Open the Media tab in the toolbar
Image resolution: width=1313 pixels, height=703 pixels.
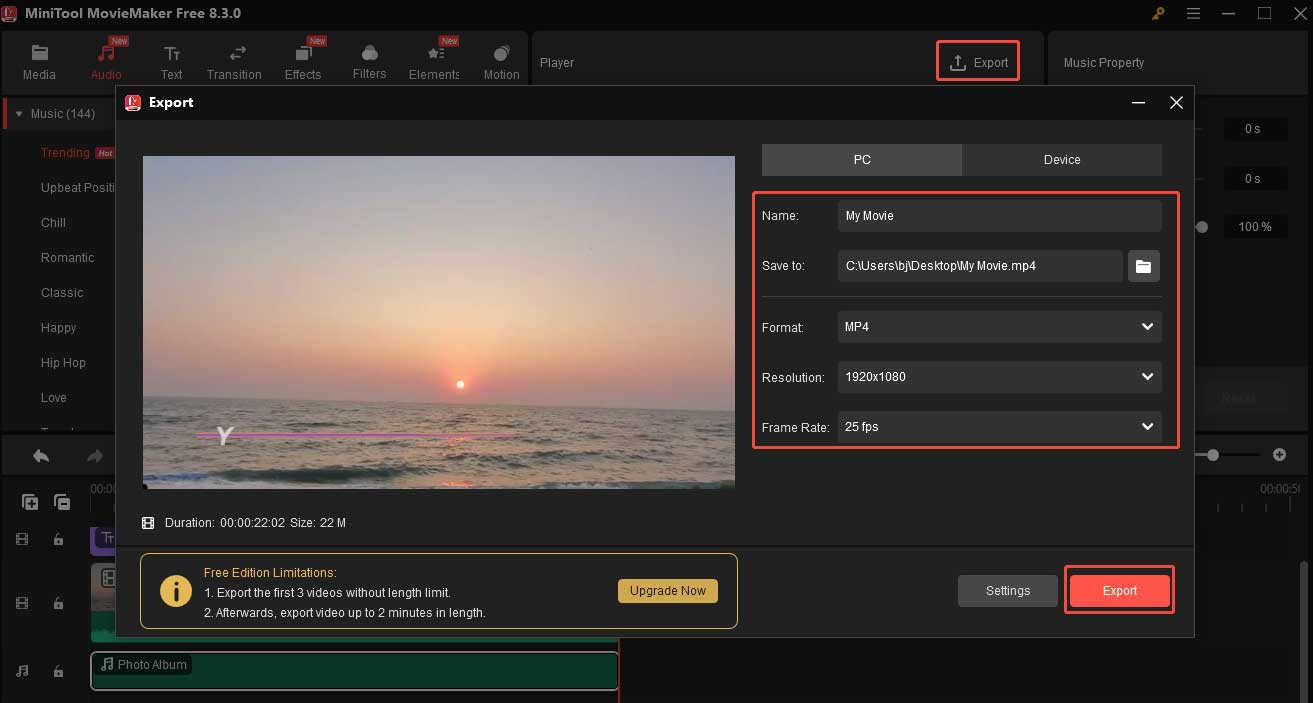click(x=39, y=62)
